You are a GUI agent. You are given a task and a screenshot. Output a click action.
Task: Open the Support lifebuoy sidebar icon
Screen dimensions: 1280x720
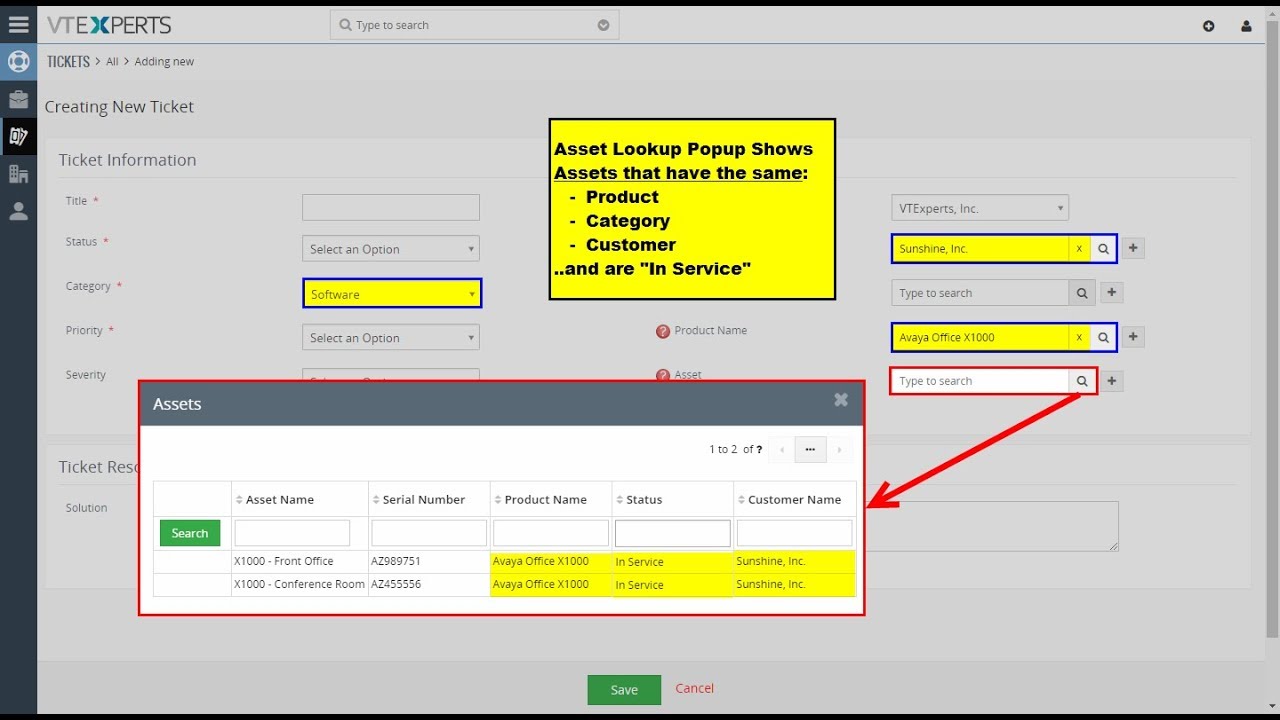click(x=18, y=61)
